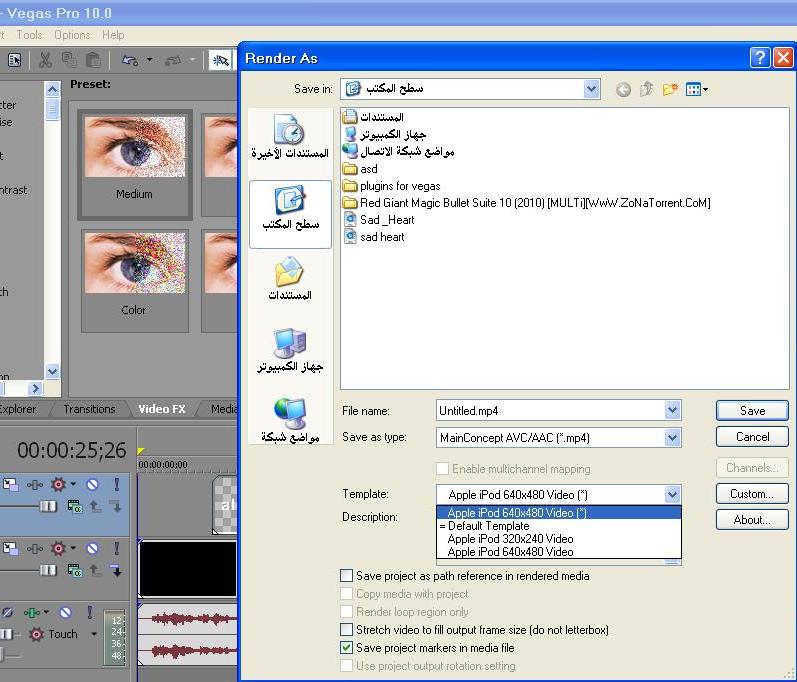797x682 pixels.
Task: Click the Up One Level folder icon
Action: (647, 89)
